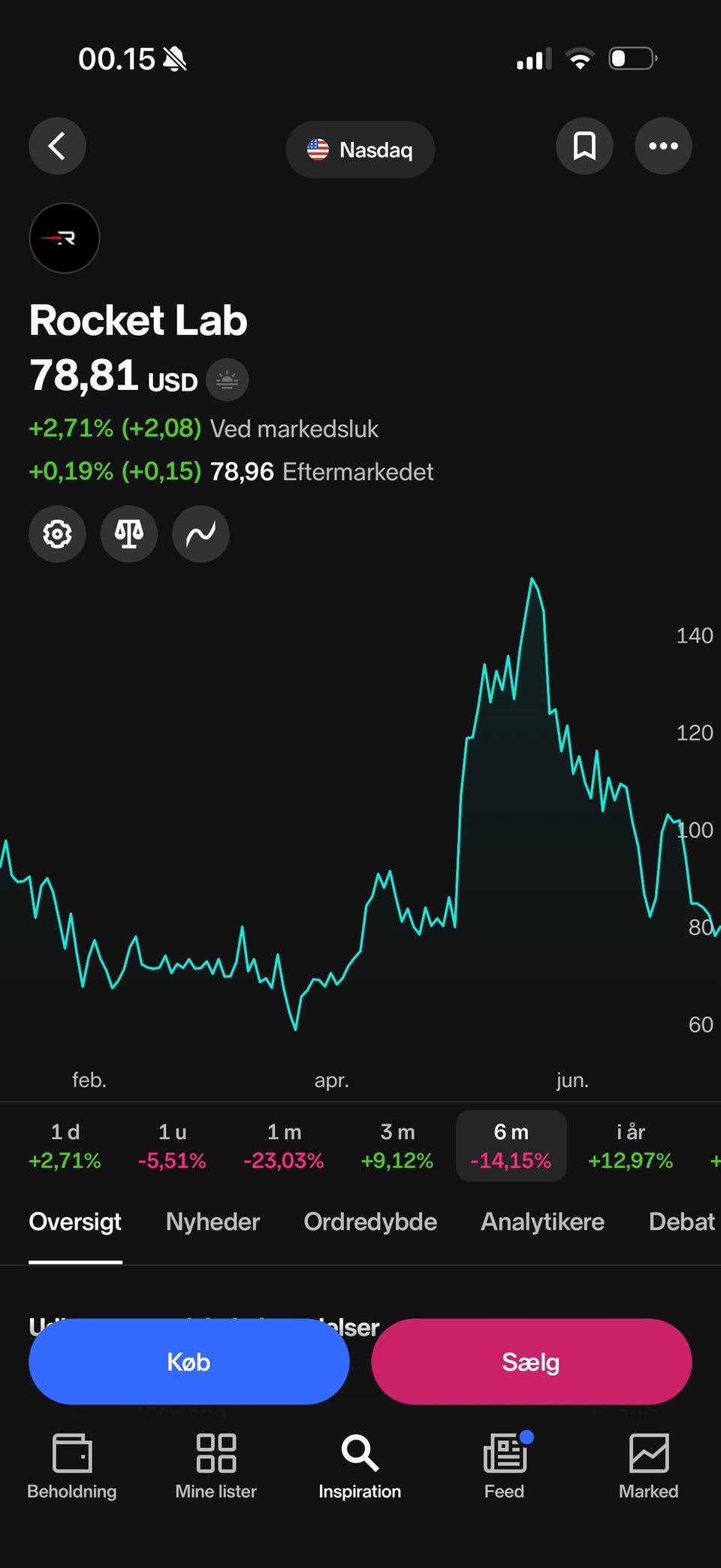Go to Marked in bottom navigation
The width and height of the screenshot is (721, 1568).
click(648, 1466)
